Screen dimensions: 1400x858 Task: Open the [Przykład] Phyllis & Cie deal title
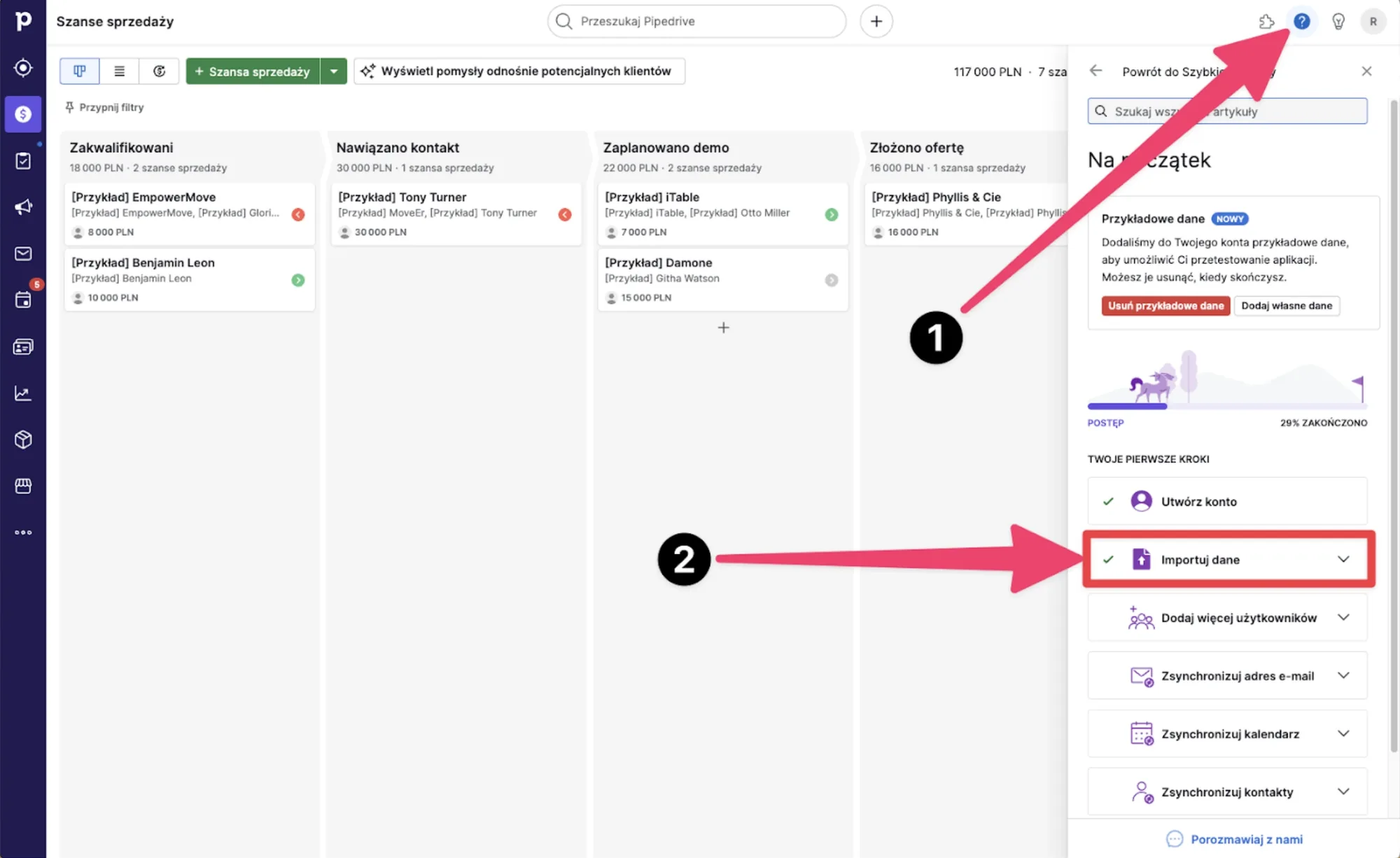[x=936, y=197]
